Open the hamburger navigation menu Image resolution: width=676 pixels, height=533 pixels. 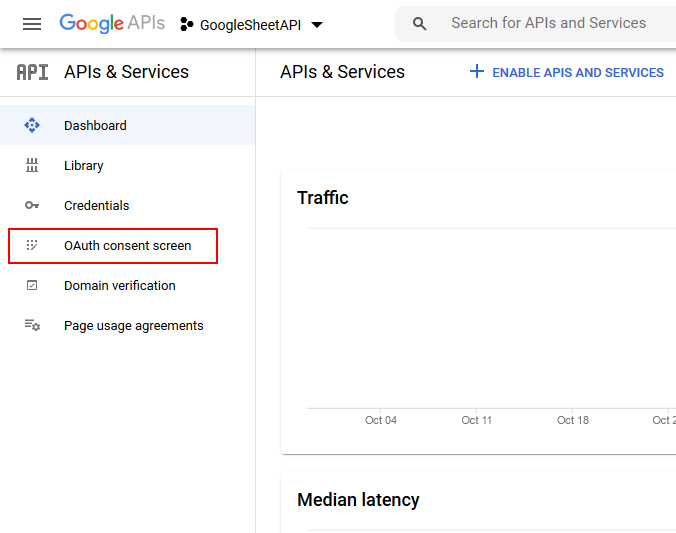32,24
